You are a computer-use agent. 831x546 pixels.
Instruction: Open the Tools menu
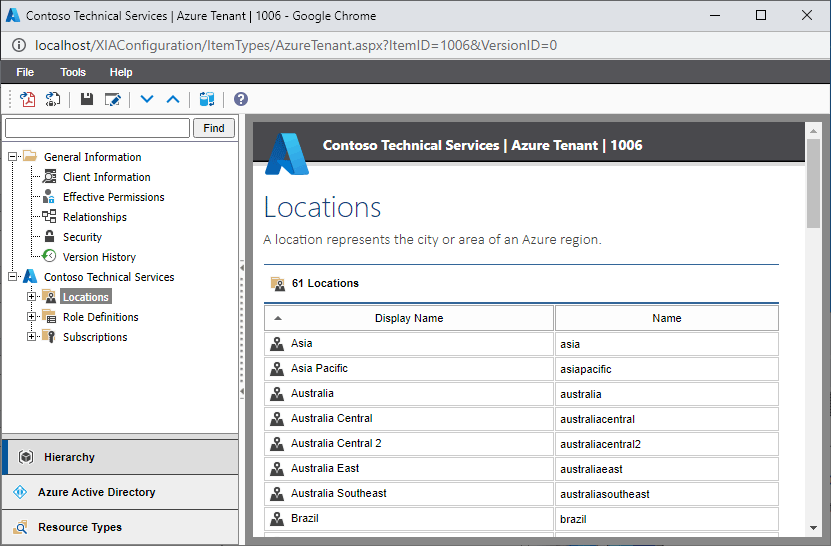[x=73, y=72]
